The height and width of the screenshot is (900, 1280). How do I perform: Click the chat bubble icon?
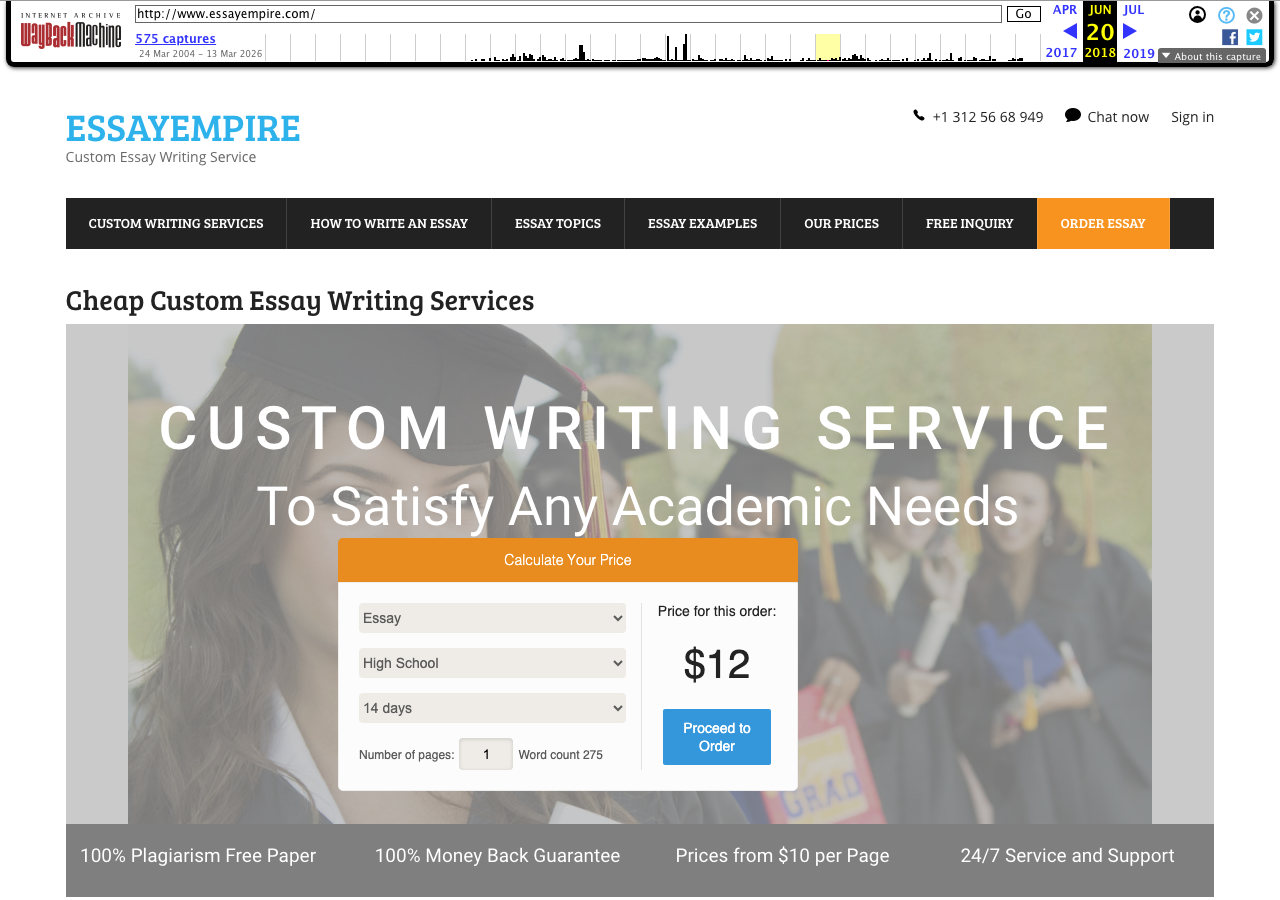[1073, 115]
